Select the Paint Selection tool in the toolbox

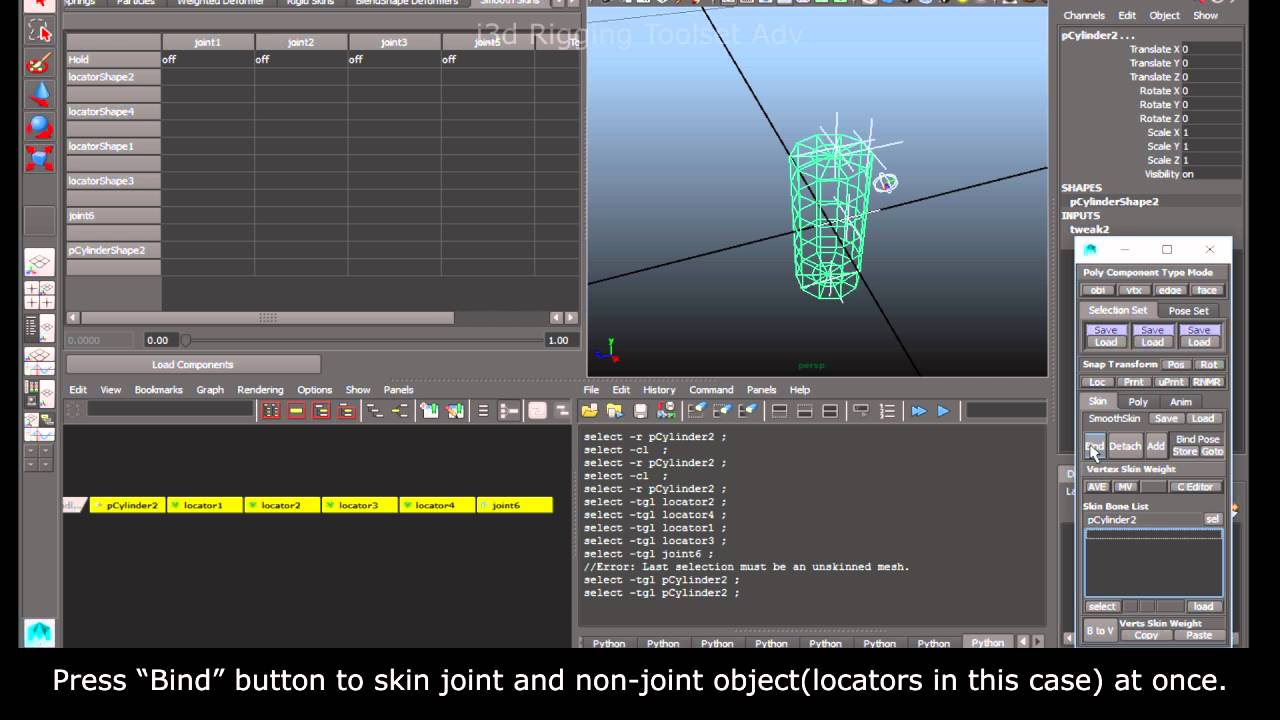(x=39, y=62)
